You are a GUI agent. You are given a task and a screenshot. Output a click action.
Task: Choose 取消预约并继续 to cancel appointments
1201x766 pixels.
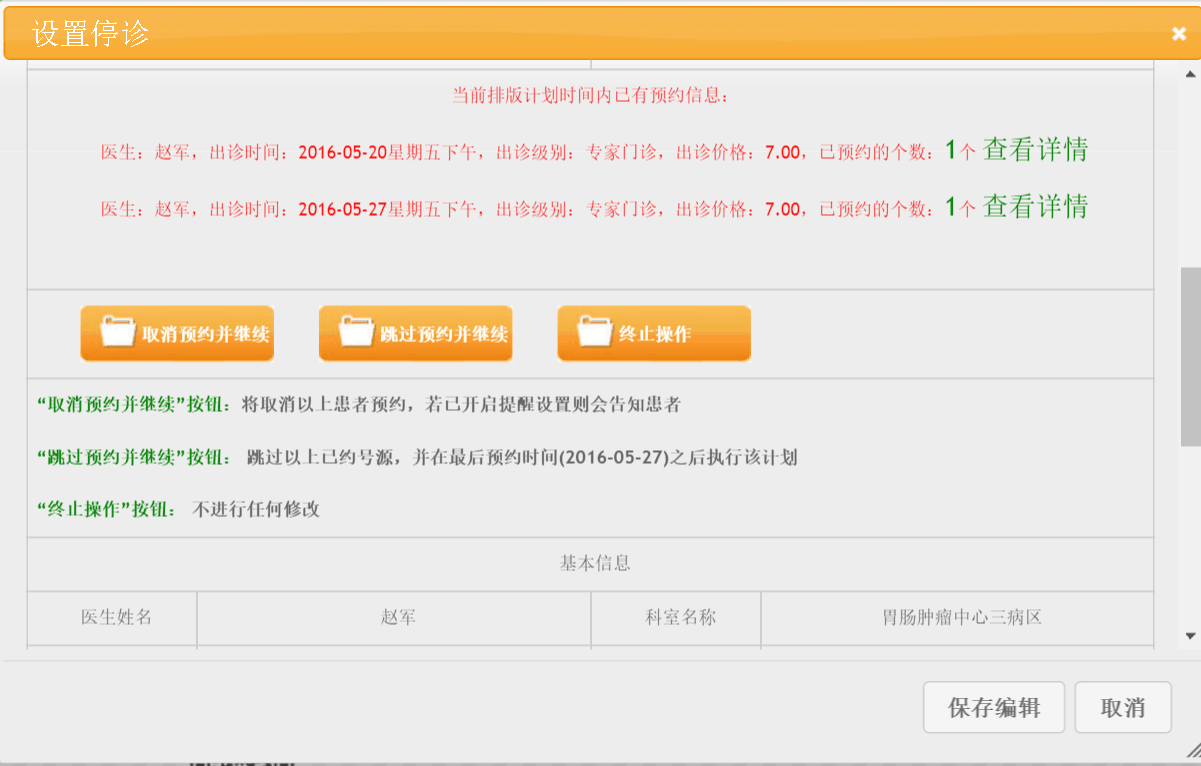coord(177,333)
